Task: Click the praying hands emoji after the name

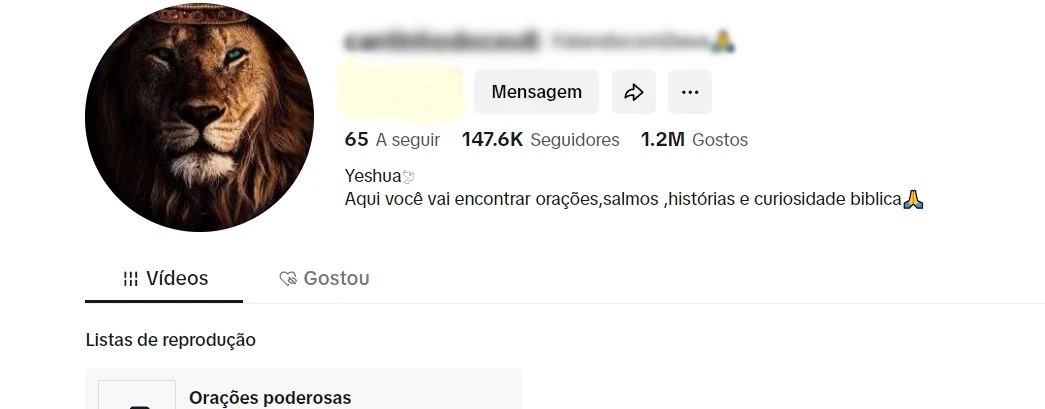Action: pyautogui.click(x=722, y=41)
